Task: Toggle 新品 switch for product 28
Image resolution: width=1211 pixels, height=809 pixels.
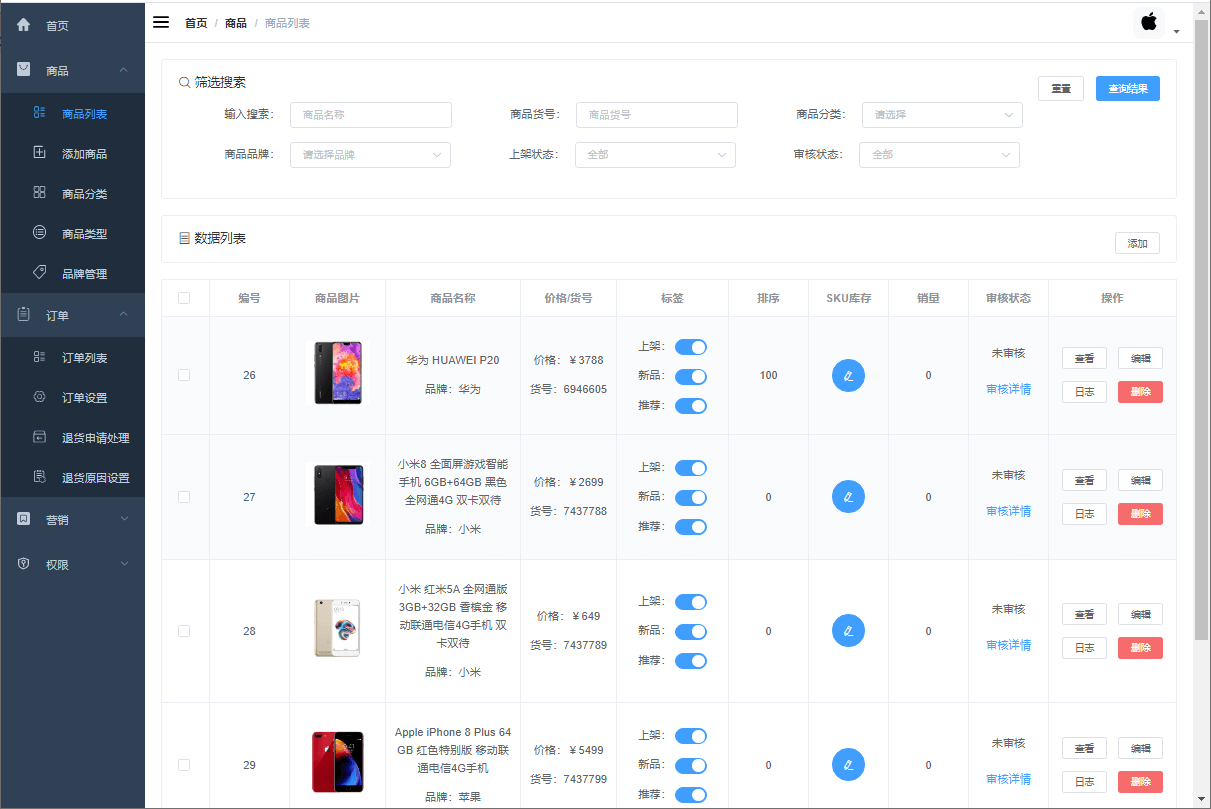Action: (691, 631)
